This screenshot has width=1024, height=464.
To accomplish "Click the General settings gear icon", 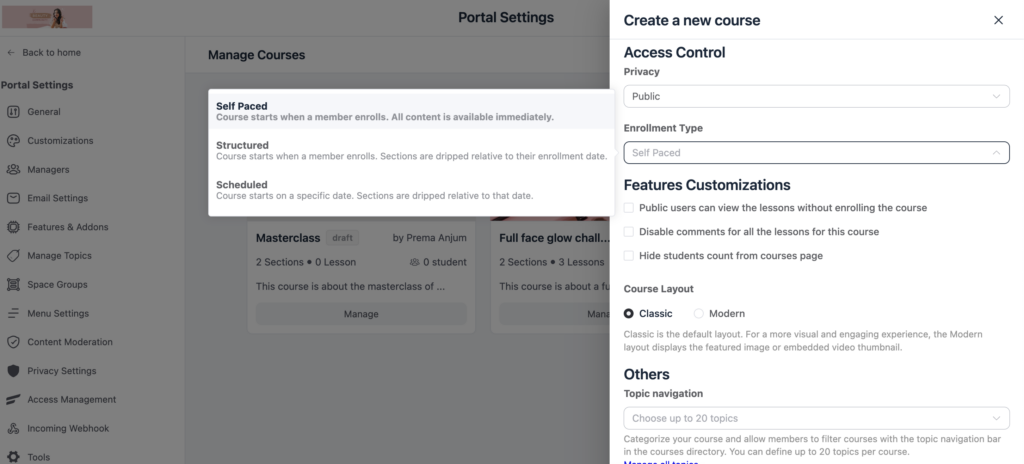I will pos(13,112).
